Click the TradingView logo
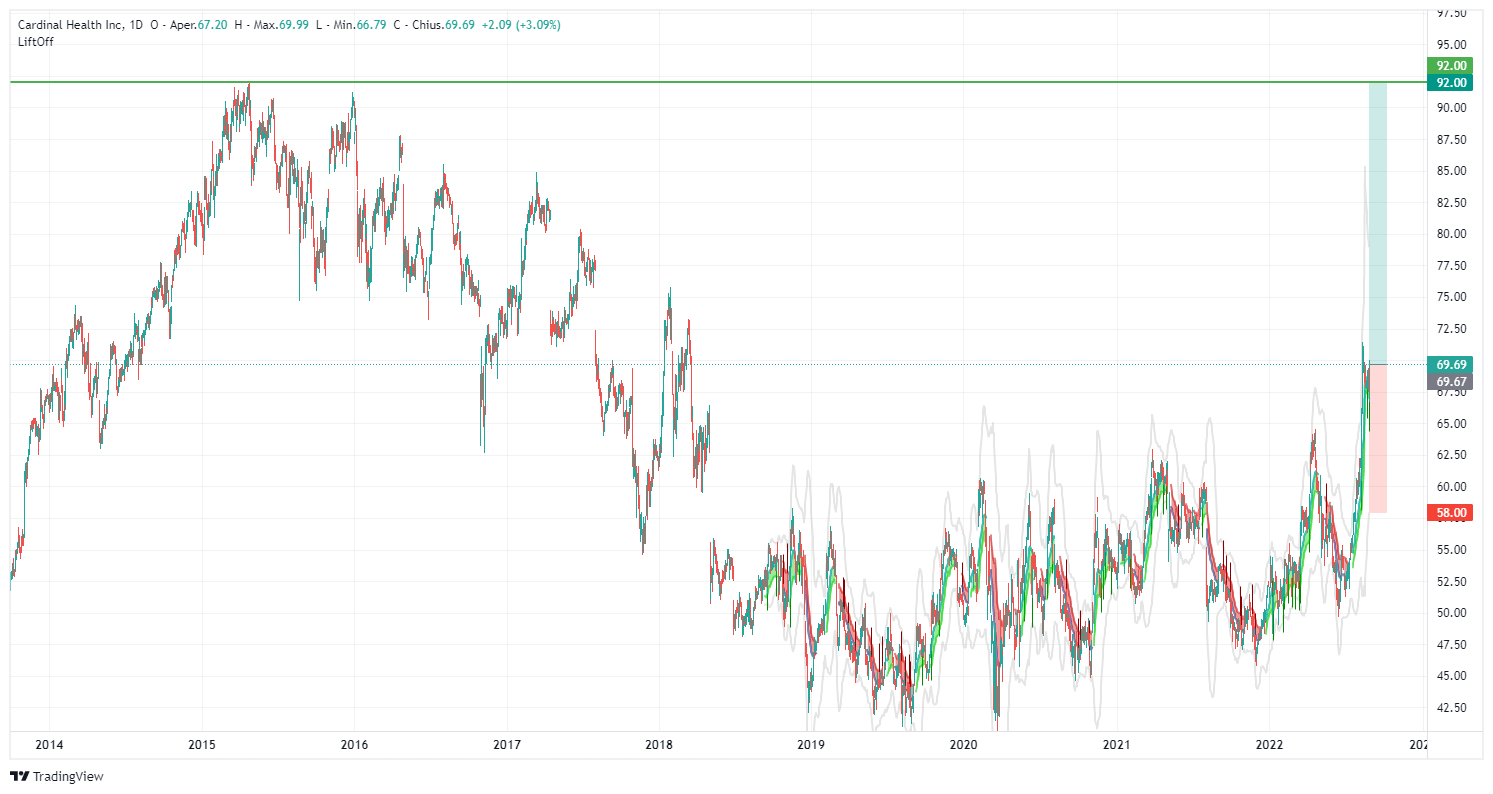Viewport: 1493px width, 794px height. click(56, 776)
